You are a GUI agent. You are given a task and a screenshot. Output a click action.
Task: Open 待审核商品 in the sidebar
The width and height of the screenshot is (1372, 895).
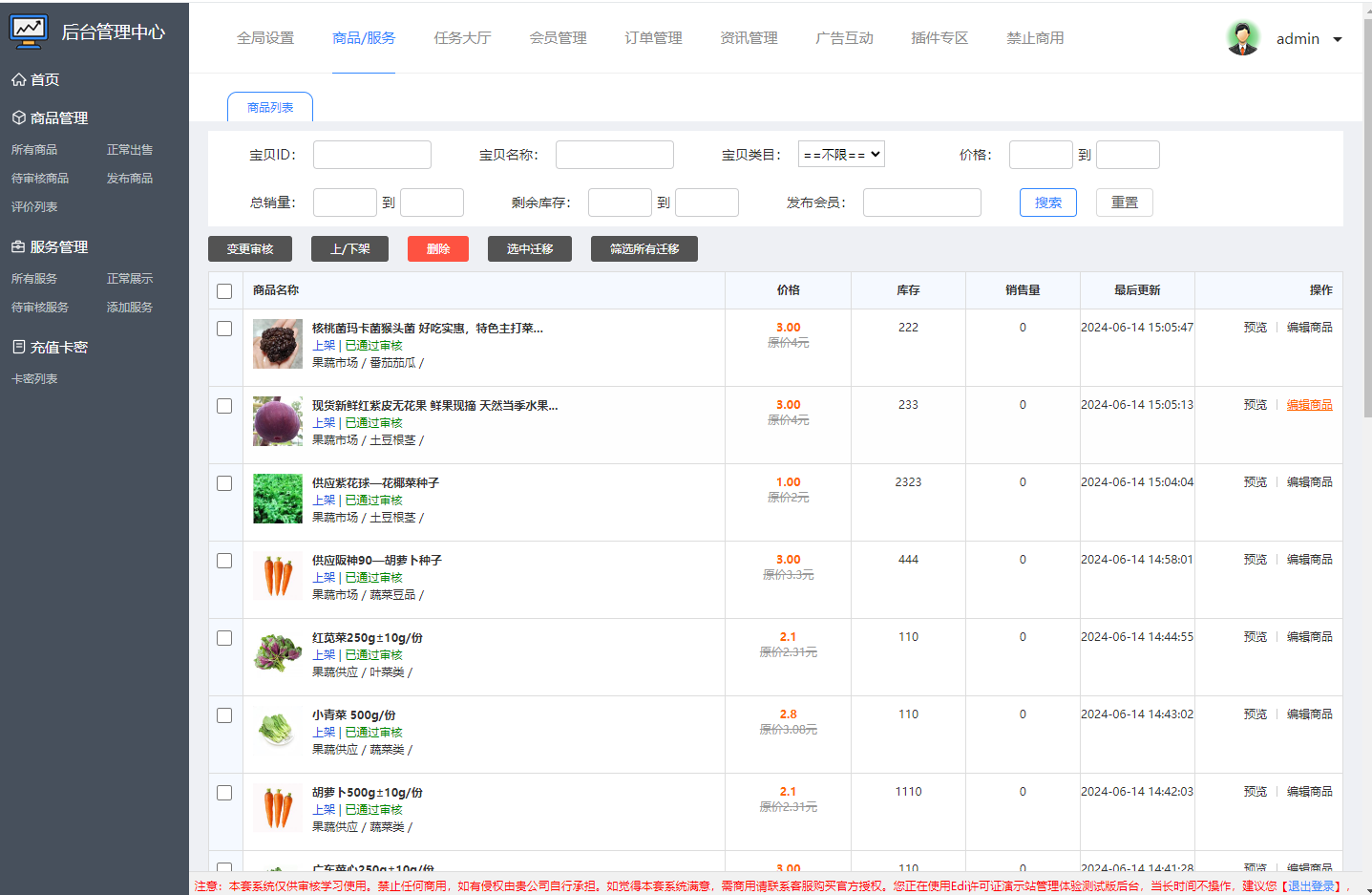point(40,179)
